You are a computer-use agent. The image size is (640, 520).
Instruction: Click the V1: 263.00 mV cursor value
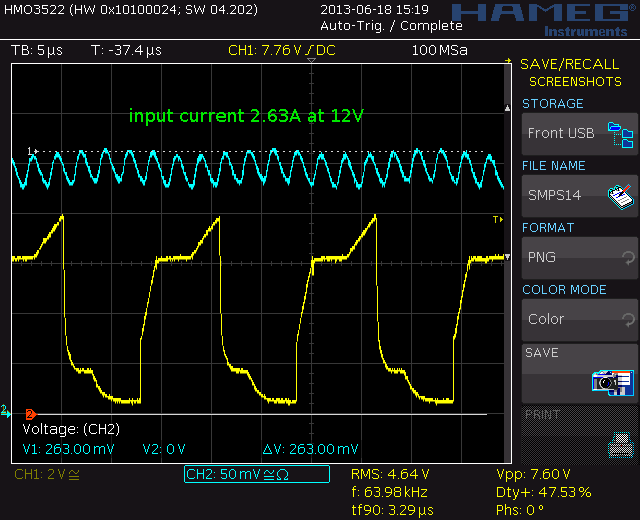(x=69, y=449)
